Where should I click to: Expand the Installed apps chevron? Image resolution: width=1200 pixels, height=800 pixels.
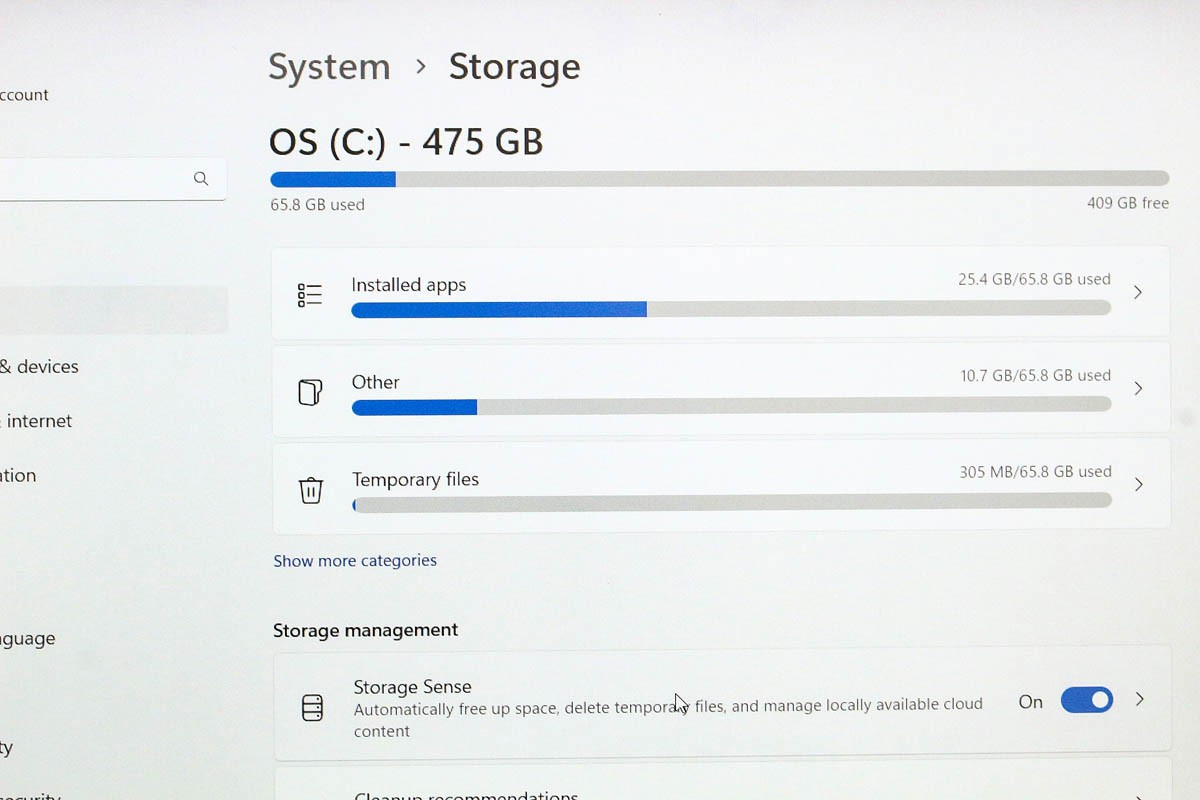[x=1138, y=293]
